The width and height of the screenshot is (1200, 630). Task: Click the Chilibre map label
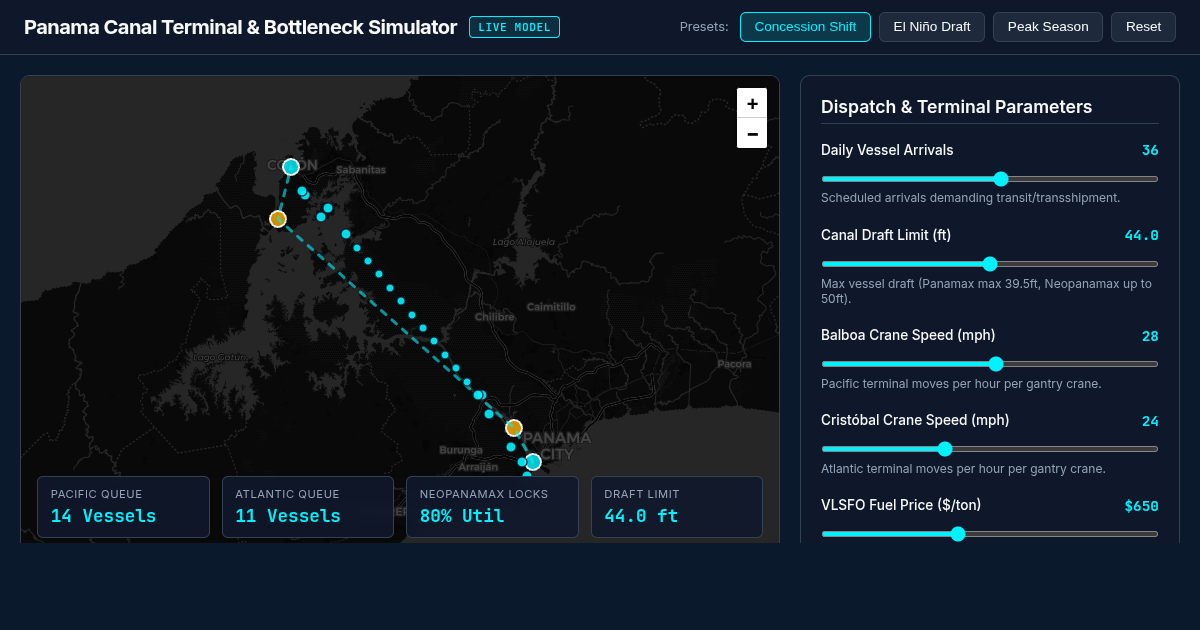[494, 317]
